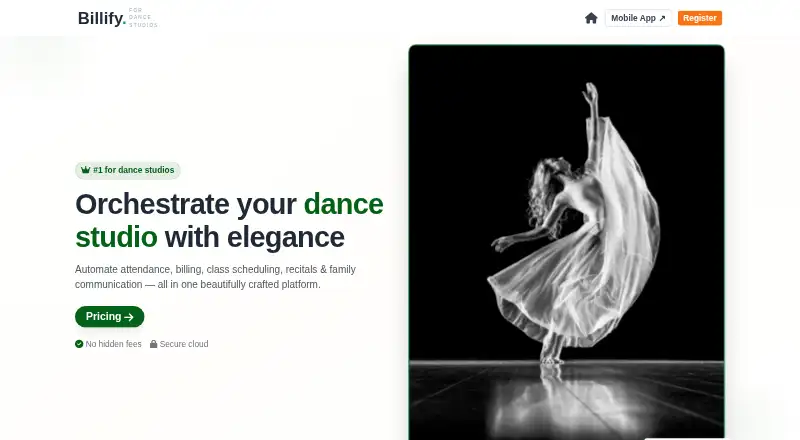Click the 'FOR DANCE STUDIOS' tagline
Viewport: 800px width, 440px height.
(x=143, y=18)
